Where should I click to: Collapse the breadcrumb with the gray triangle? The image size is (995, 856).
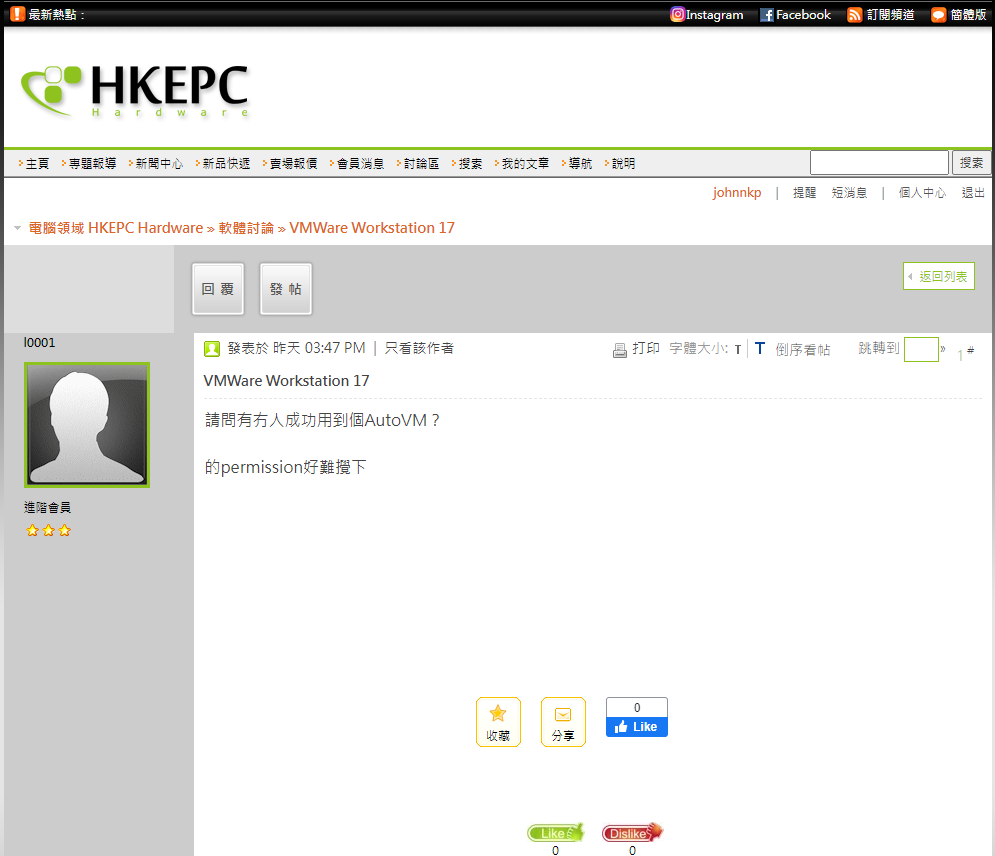16,227
